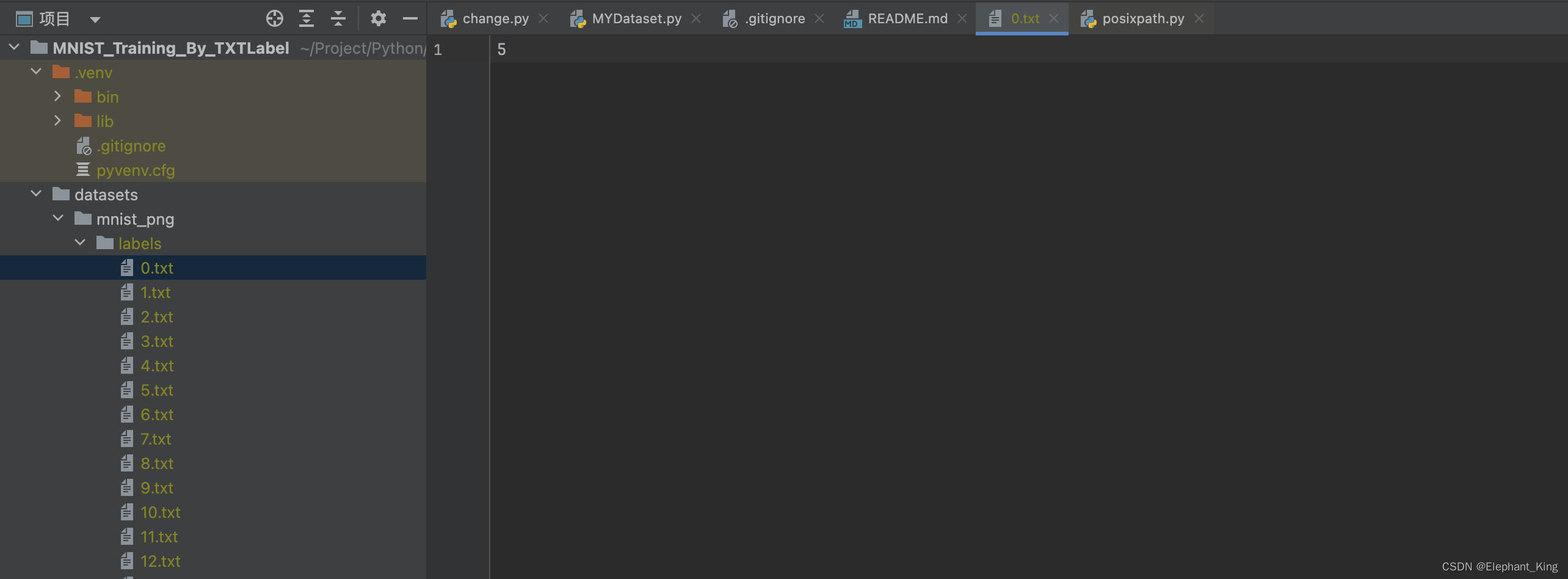Viewport: 1568px width, 579px height.
Task: Select 11.txt in project tree
Action: (159, 537)
